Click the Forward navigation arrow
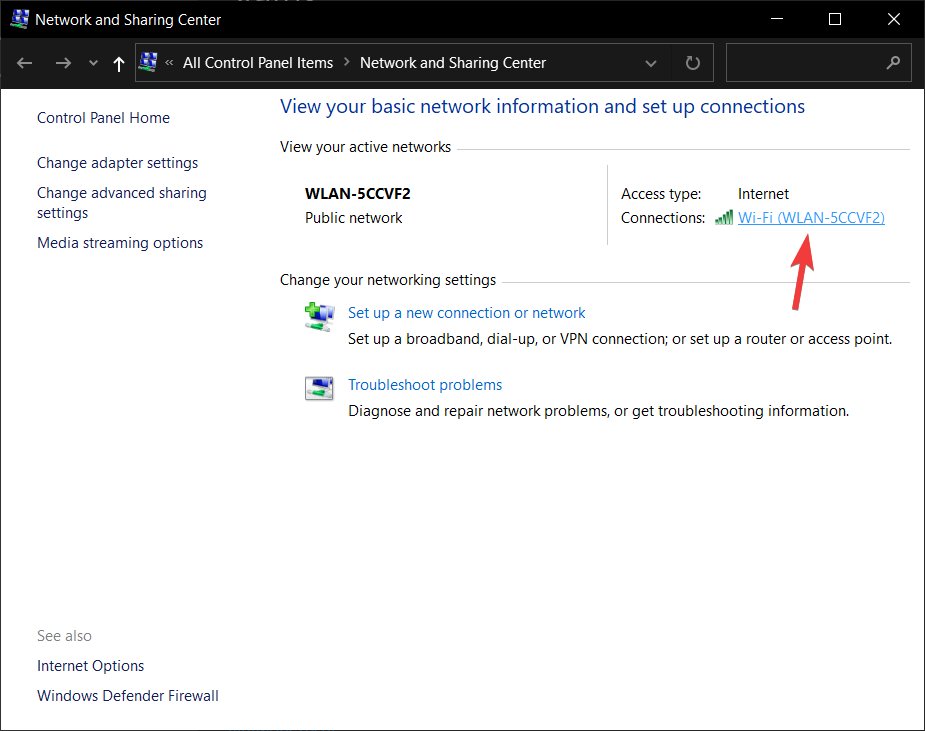Image resolution: width=925 pixels, height=731 pixels. [63, 63]
